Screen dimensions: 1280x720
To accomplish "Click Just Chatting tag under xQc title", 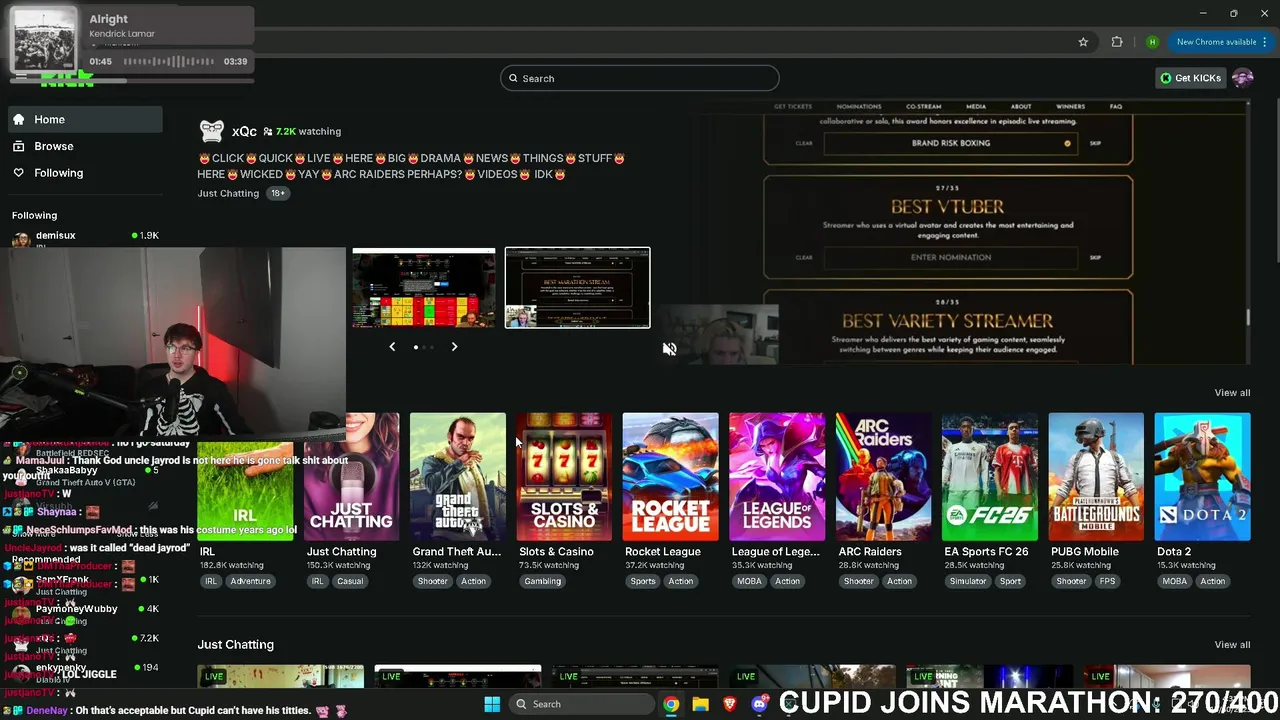I will tap(228, 193).
